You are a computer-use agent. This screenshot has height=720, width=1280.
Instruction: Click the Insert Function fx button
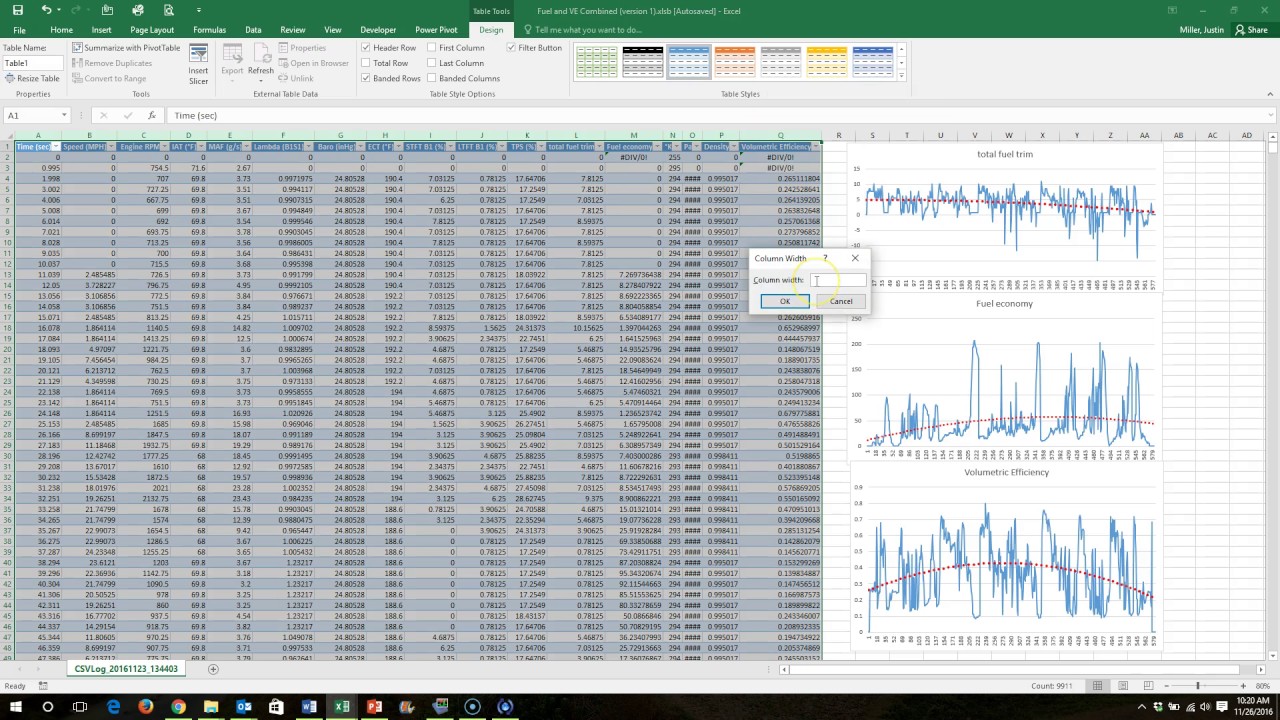[152, 115]
